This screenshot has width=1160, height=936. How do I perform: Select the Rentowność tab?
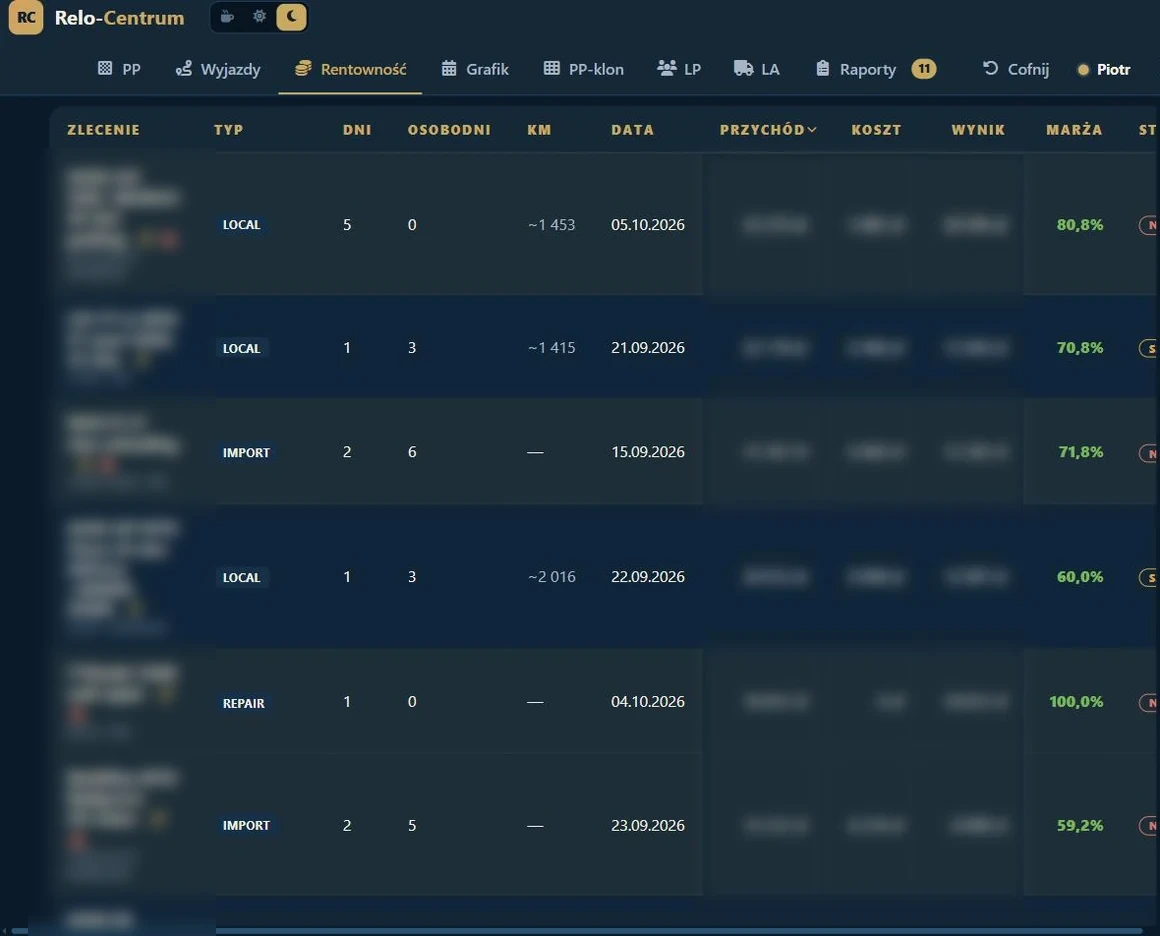coord(351,69)
